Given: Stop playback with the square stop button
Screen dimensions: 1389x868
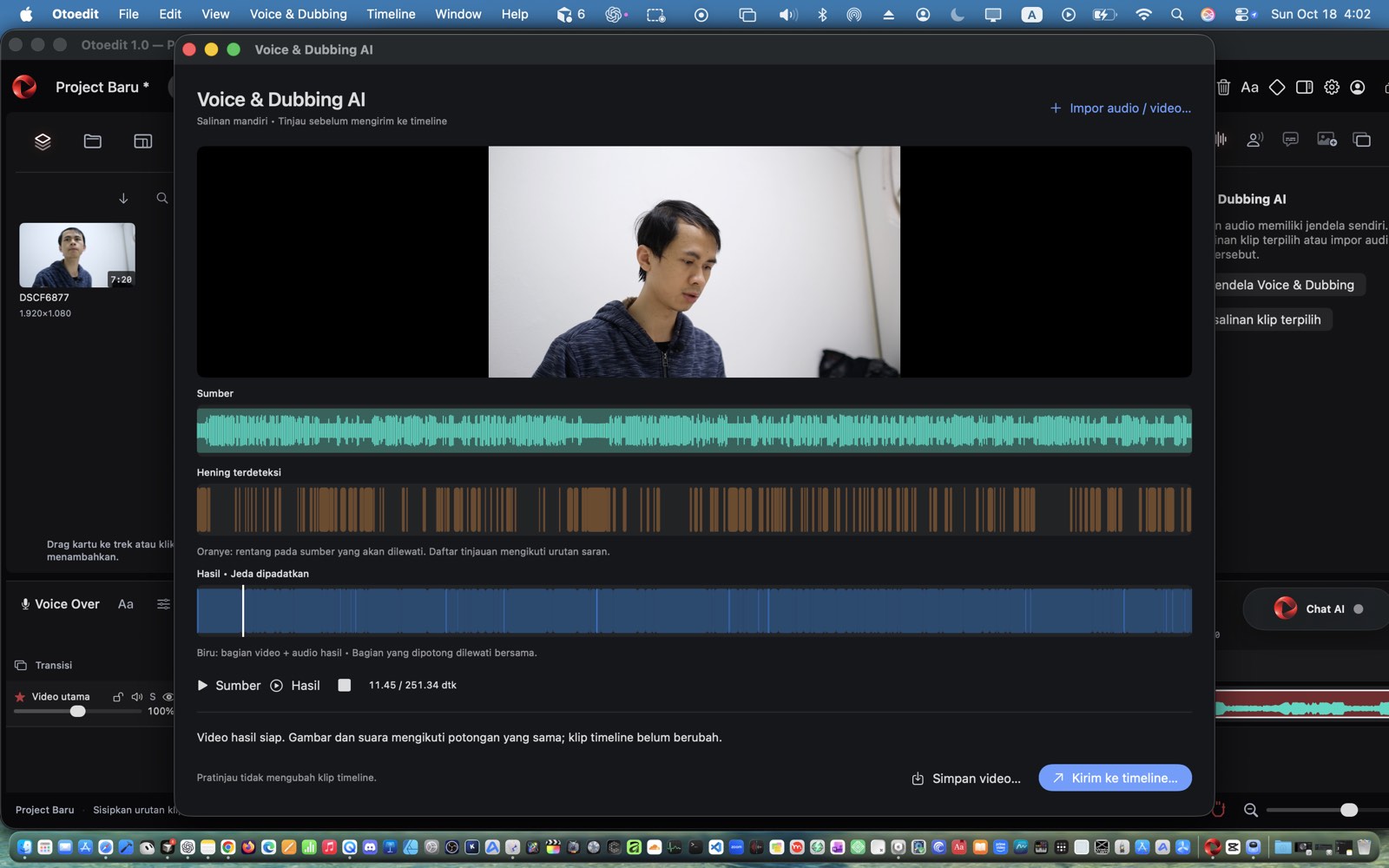Looking at the screenshot, I should 345,686.
